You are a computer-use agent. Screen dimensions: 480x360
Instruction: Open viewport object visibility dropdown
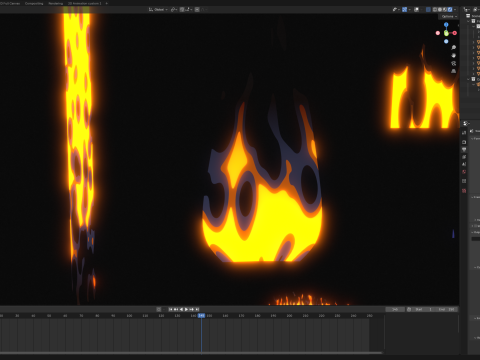(x=396, y=10)
